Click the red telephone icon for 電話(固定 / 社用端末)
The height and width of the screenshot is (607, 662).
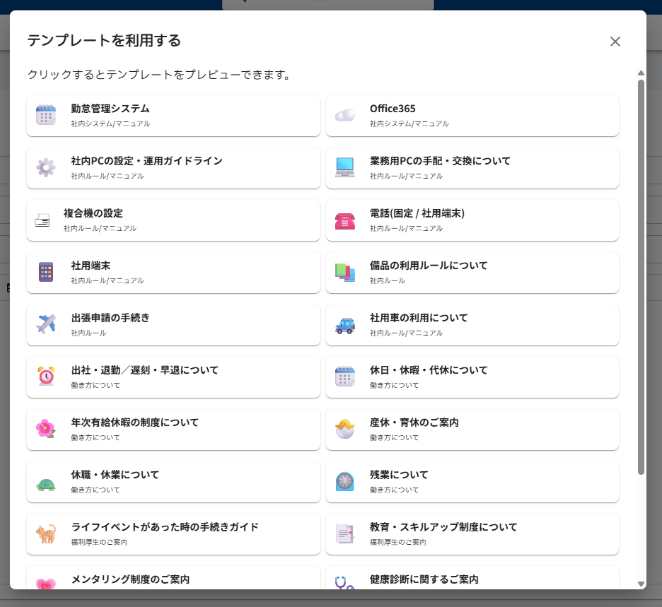[x=345, y=220]
